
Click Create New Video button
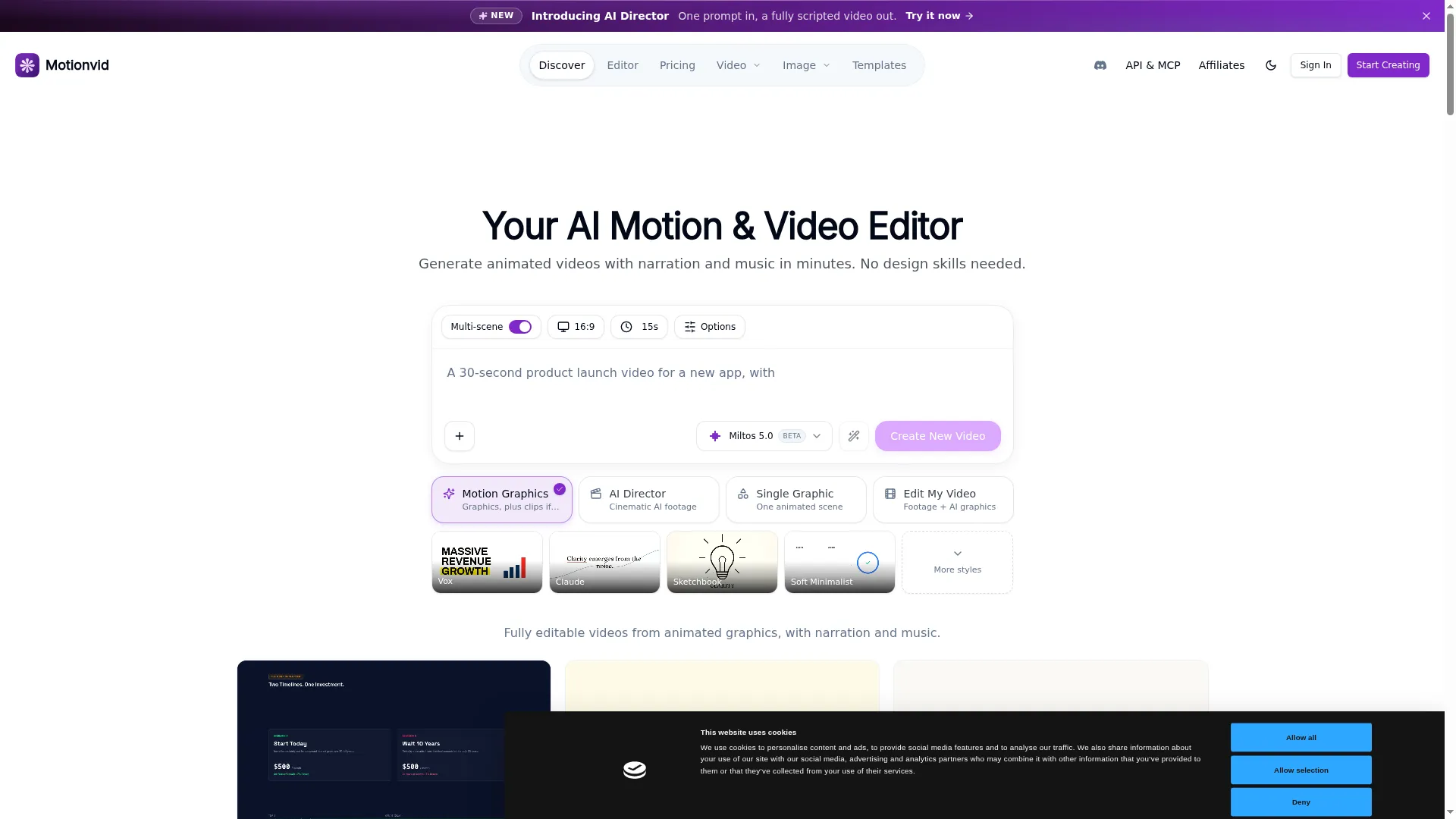(x=938, y=436)
